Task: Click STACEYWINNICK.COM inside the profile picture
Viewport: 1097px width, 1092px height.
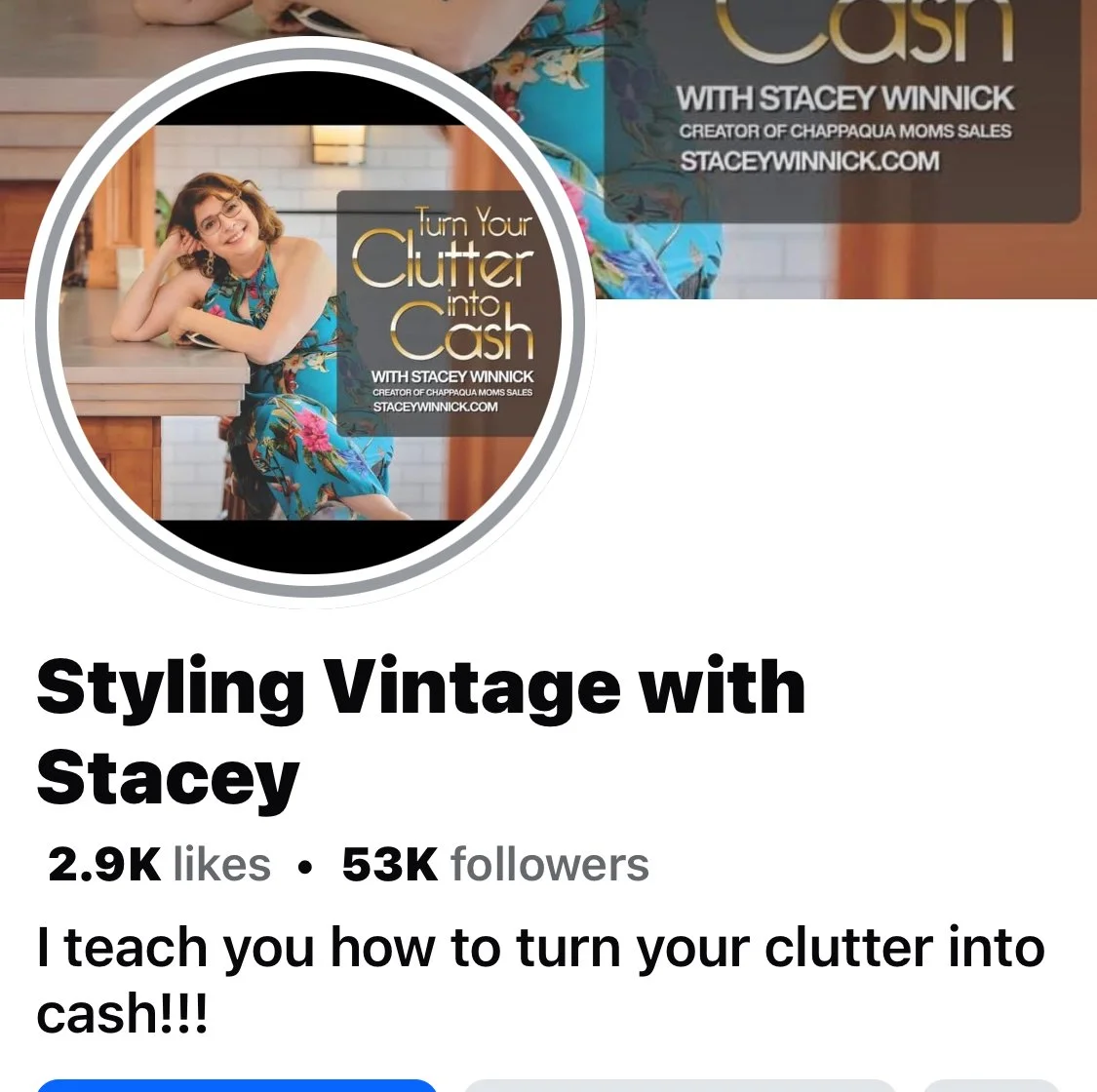Action: pos(435,408)
